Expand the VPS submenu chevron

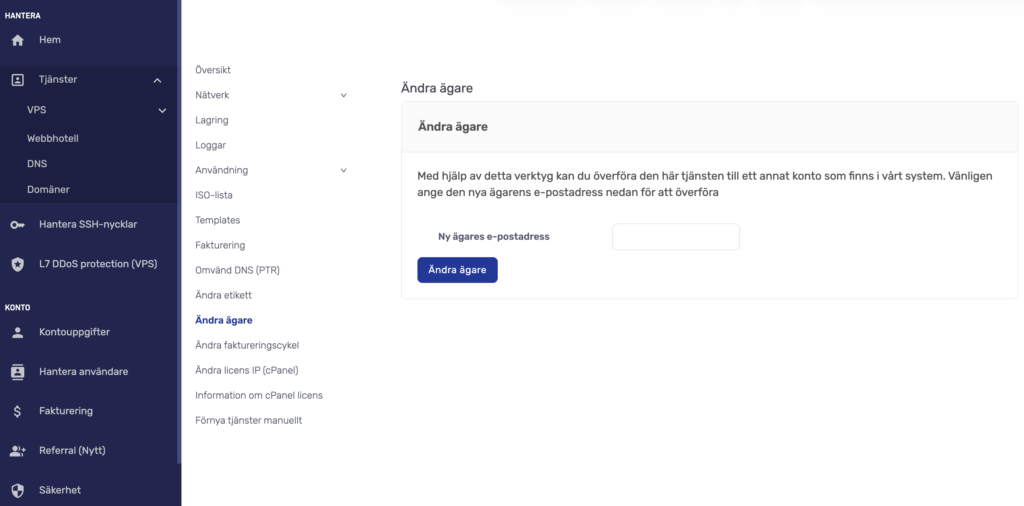162,110
